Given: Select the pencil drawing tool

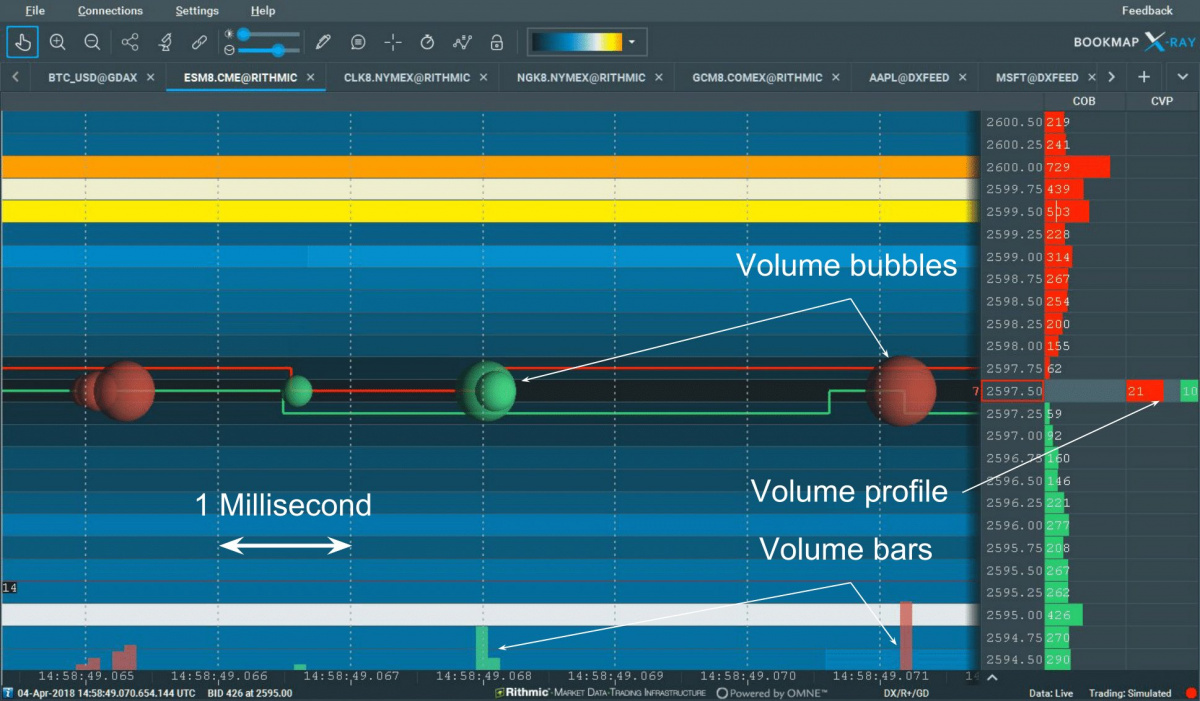Looking at the screenshot, I should tap(323, 42).
